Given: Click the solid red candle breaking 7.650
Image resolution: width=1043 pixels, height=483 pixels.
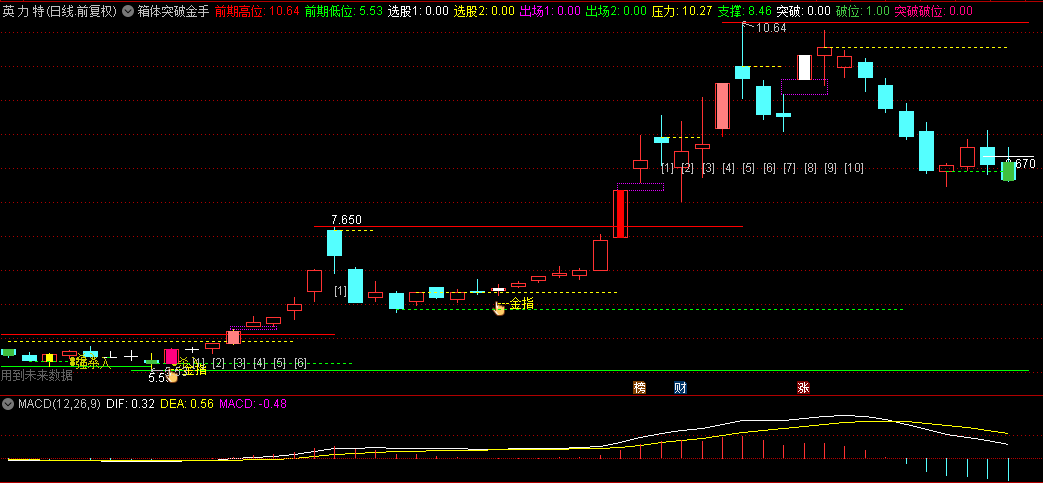Looking at the screenshot, I should point(620,214).
